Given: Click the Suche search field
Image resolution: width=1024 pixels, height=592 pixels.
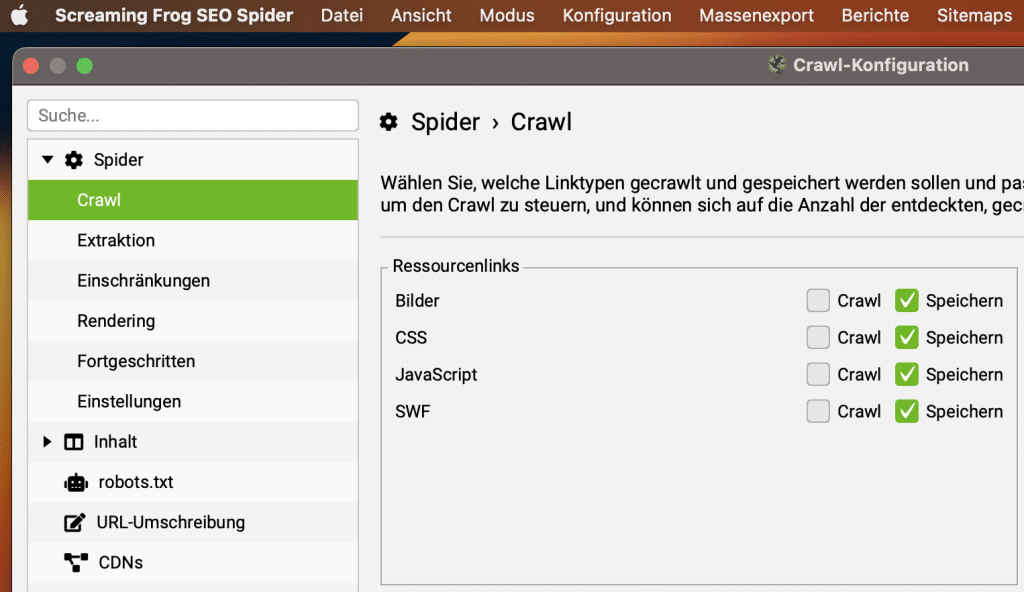Looking at the screenshot, I should click(192, 115).
